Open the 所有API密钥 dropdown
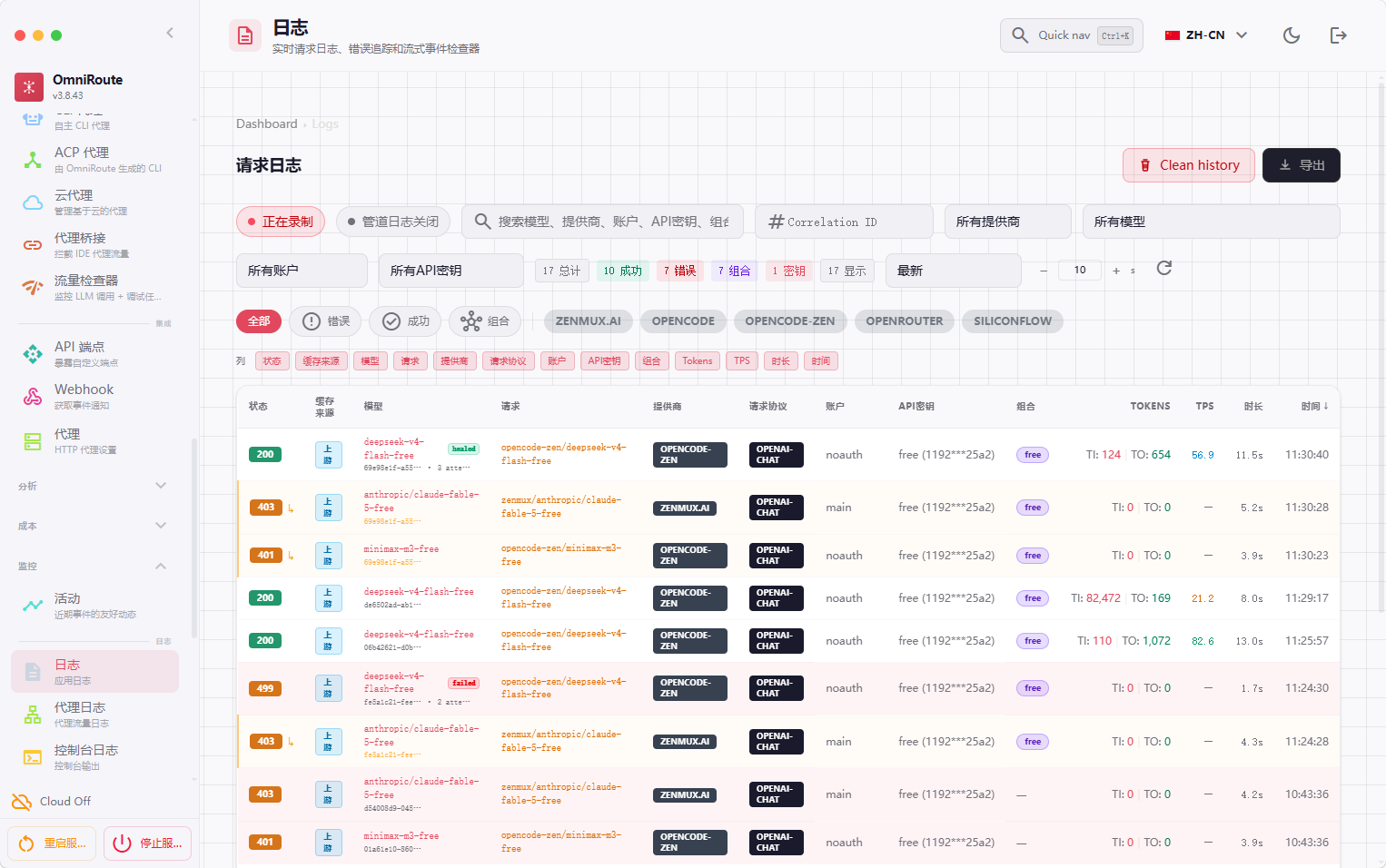 pos(450,271)
